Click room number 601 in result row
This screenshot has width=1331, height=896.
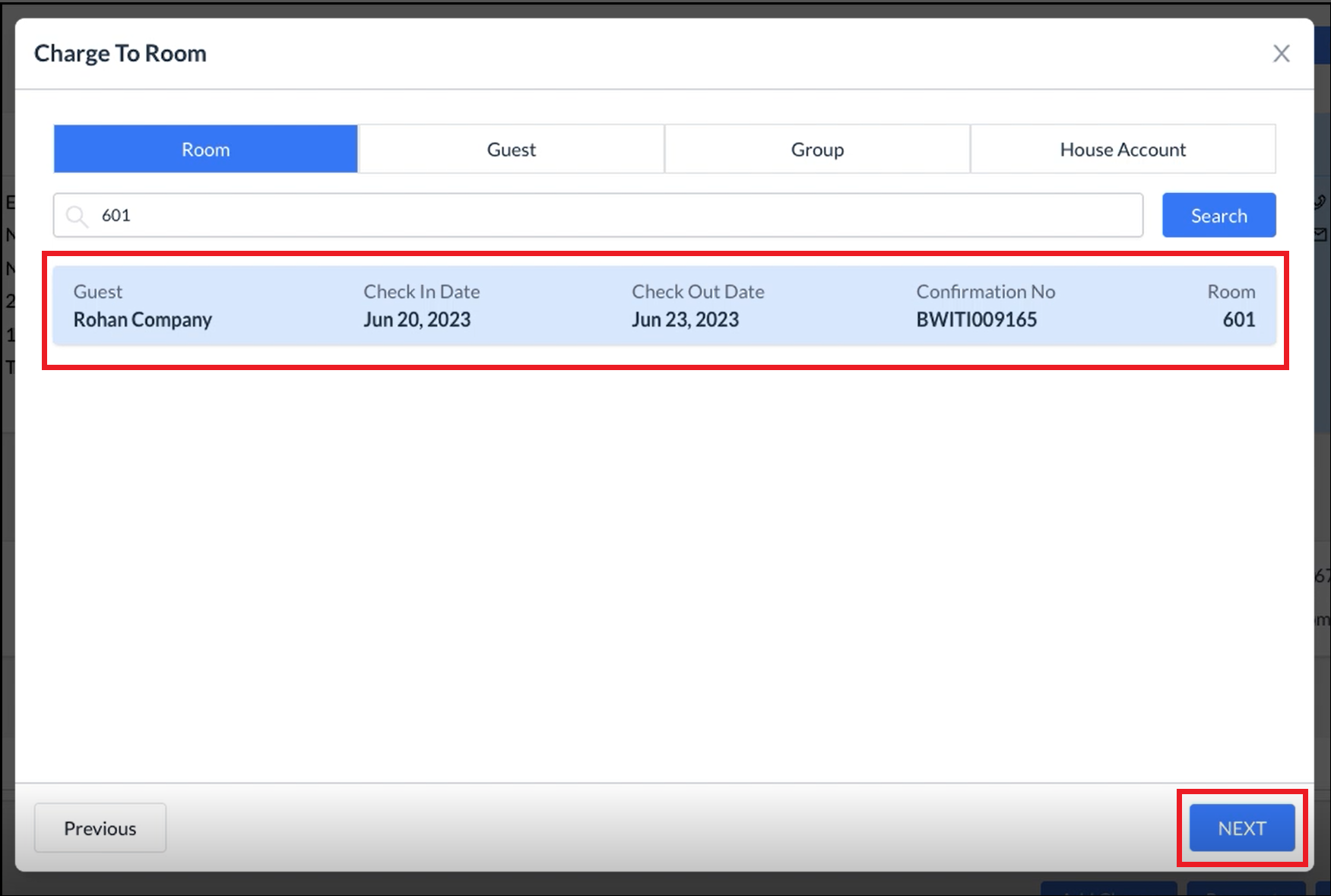[1238, 320]
